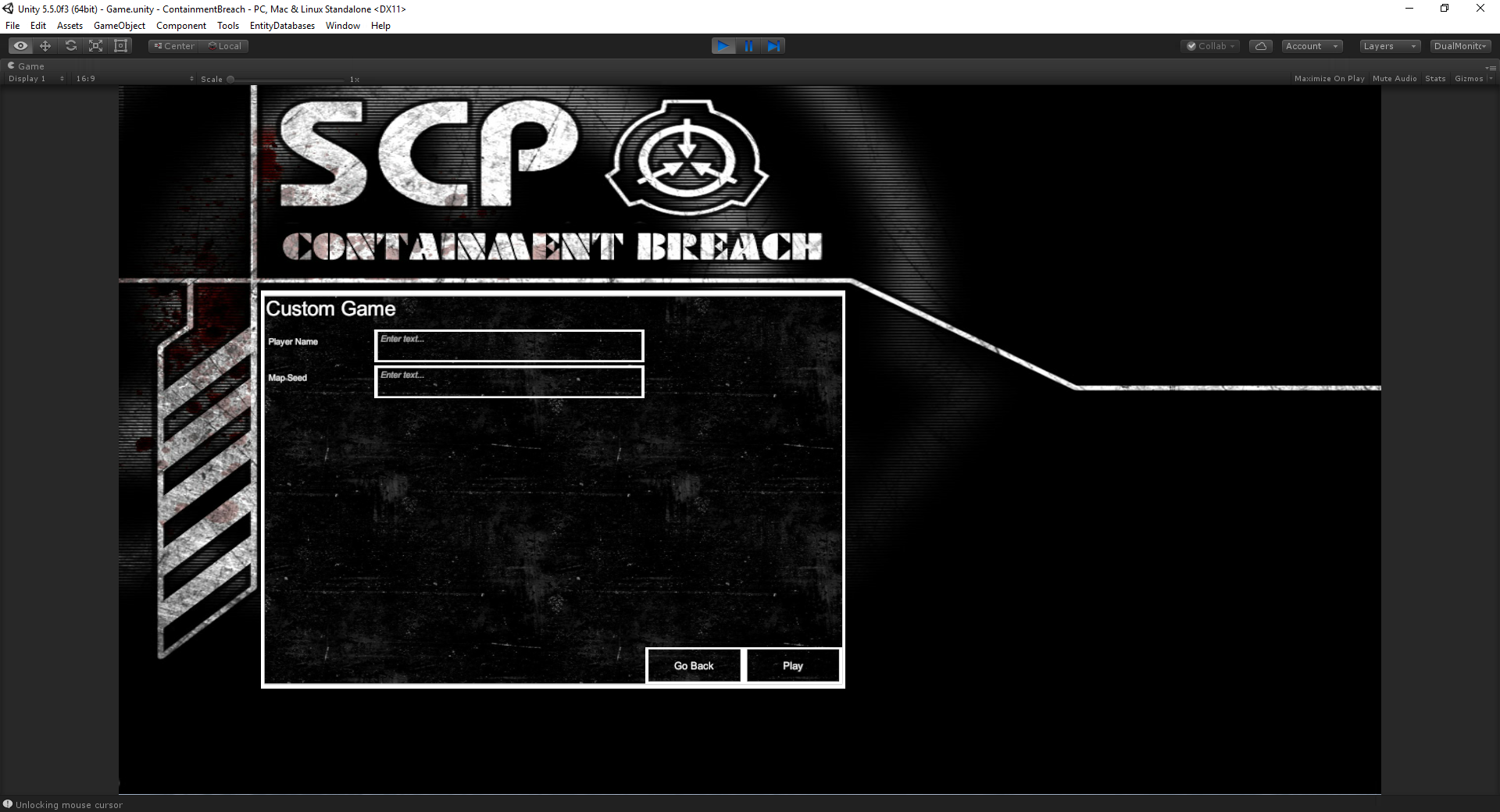The image size is (1500, 812).
Task: Toggle Mute Audio in Game view
Action: [1395, 79]
